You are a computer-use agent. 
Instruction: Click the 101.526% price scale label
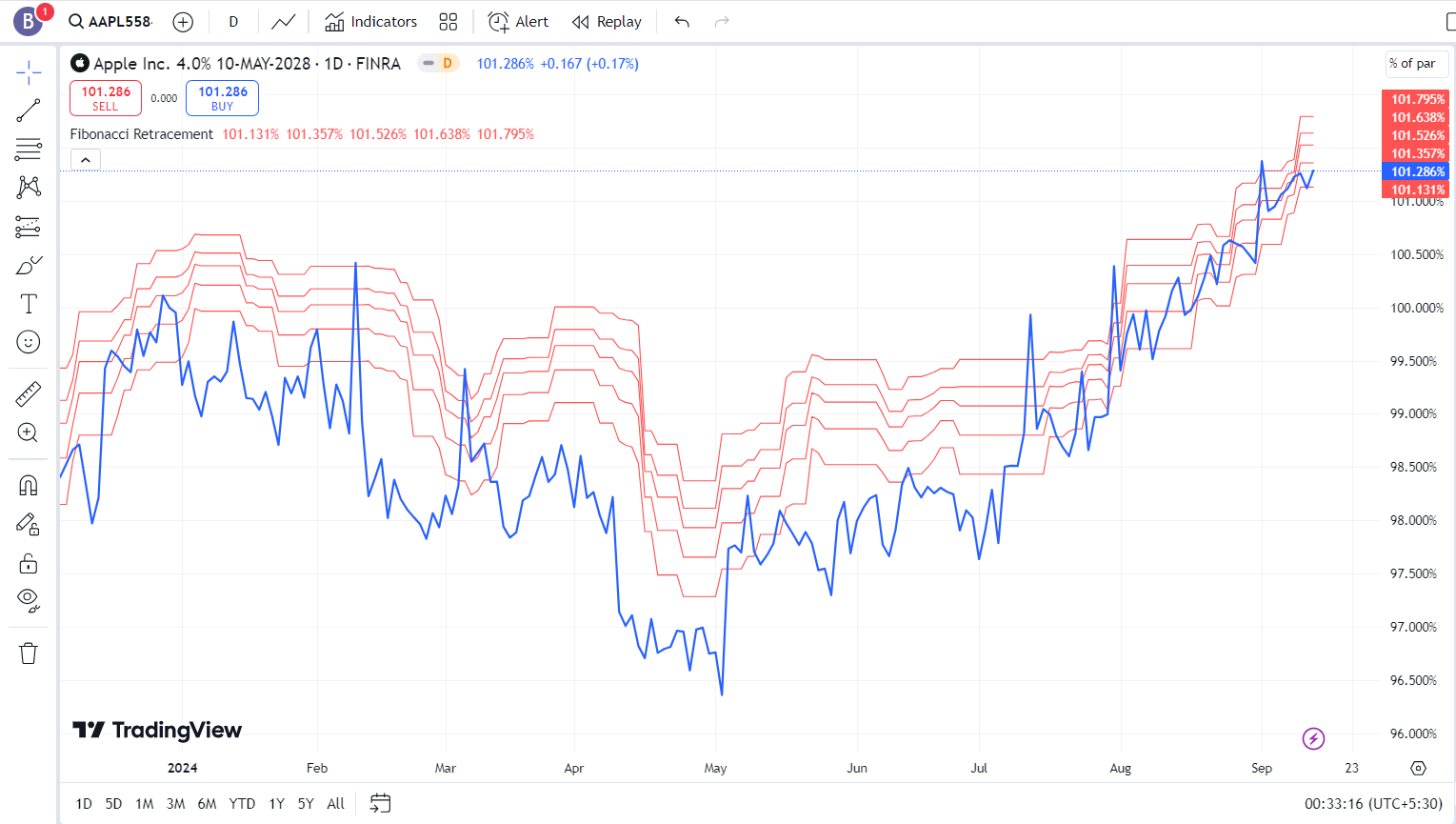click(x=1414, y=135)
